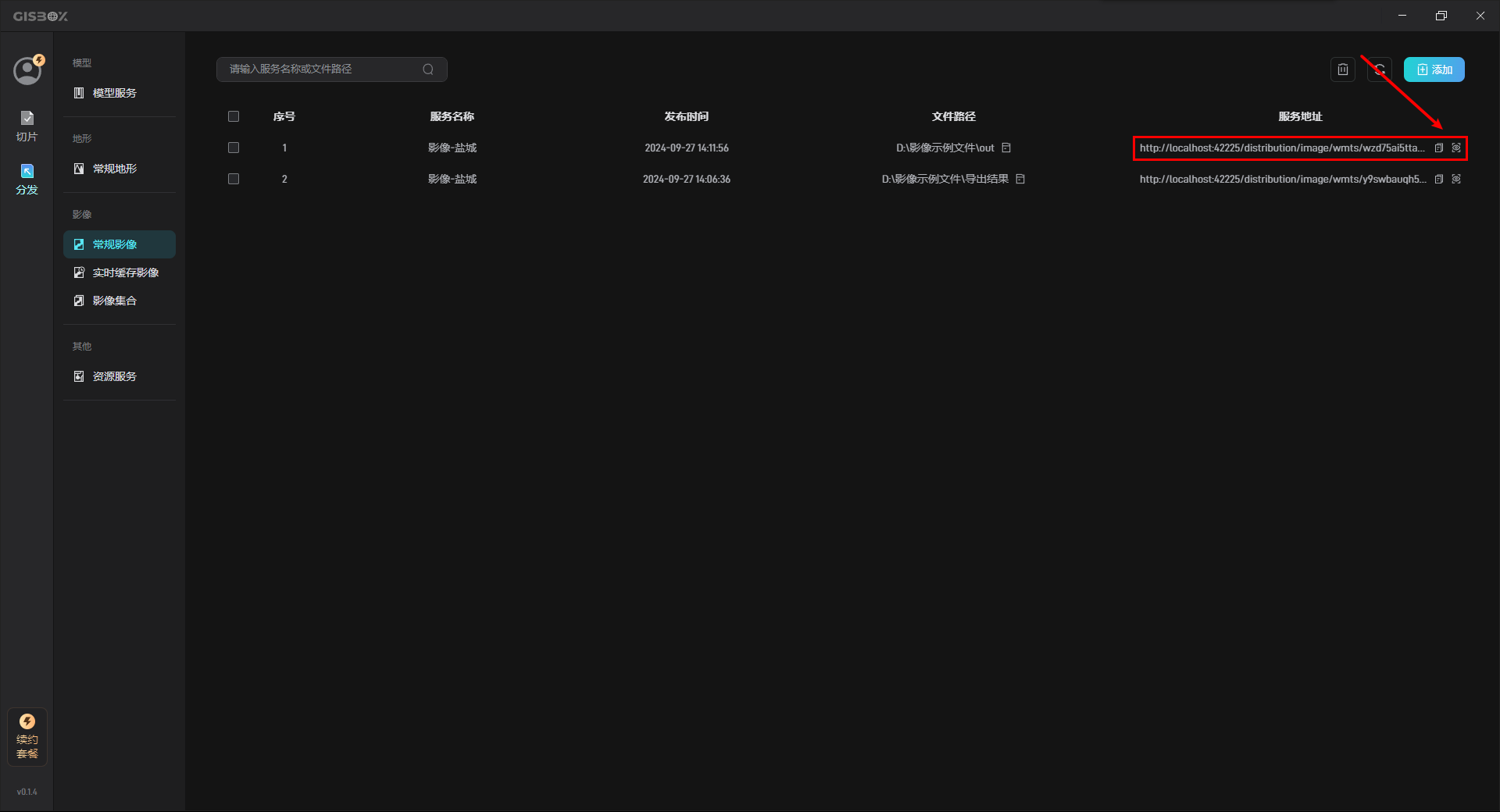Focus the service name search field
This screenshot has width=1500, height=812.
click(331, 69)
